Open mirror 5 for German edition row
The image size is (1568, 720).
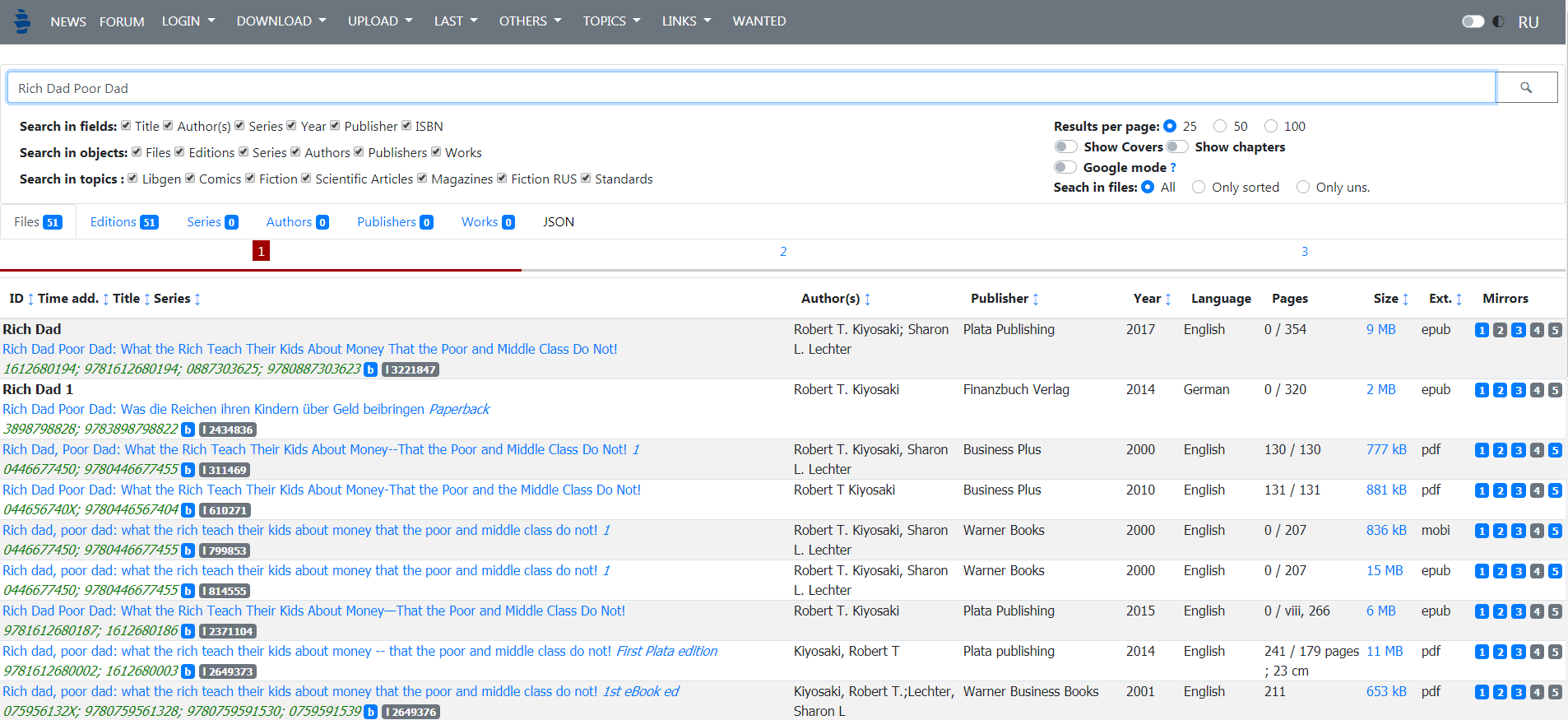[1555, 390]
